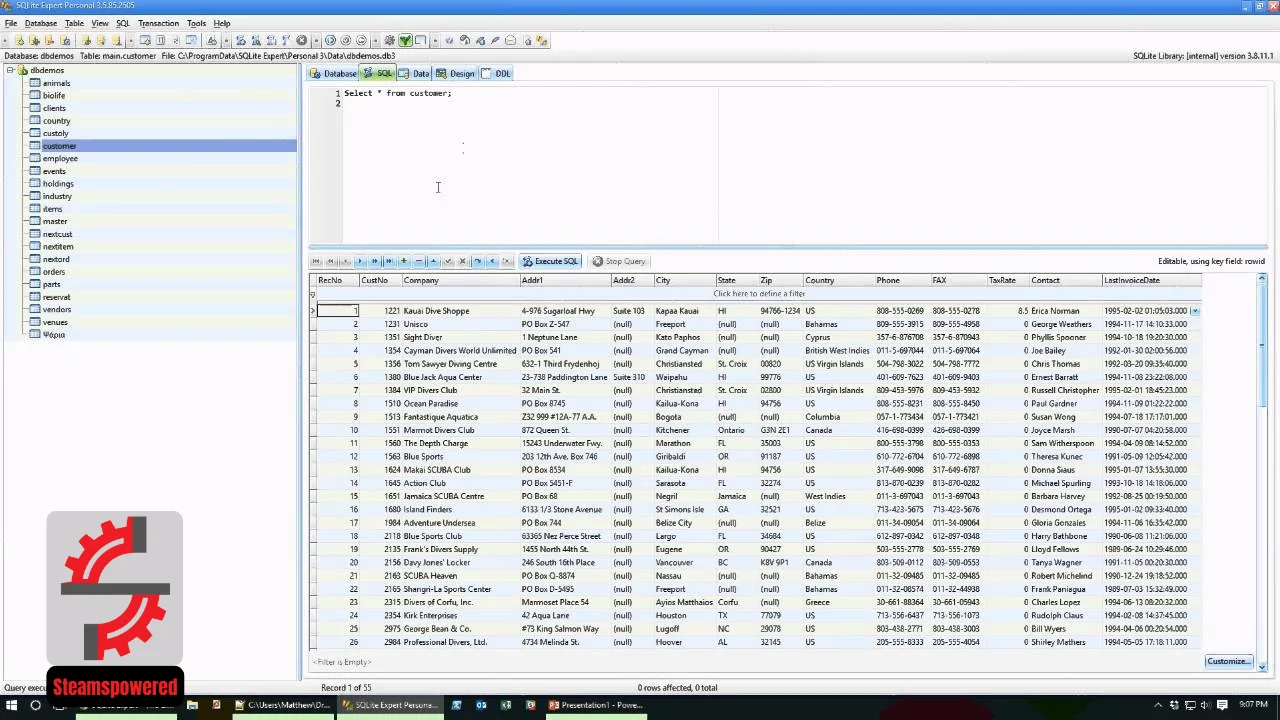The image size is (1280, 720).
Task: Open the dropdown in first row LastInvoiceDate cell
Action: (1195, 311)
